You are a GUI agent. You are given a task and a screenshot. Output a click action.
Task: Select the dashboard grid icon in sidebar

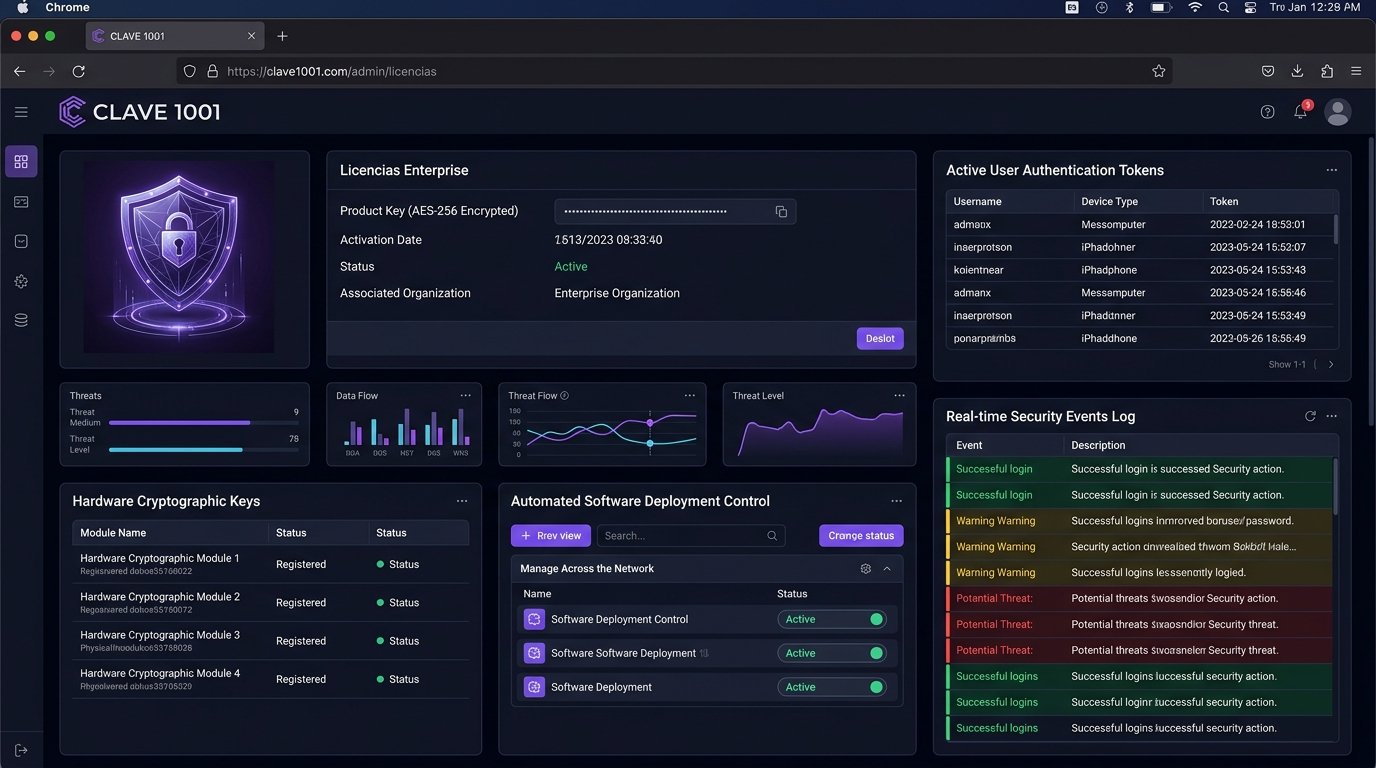(x=21, y=162)
